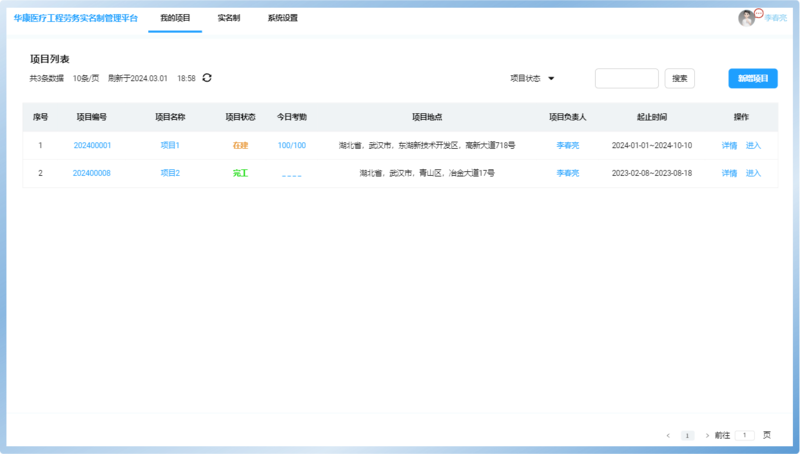This screenshot has height=454, width=800.
Task: Open the red message notification badge
Action: click(759, 13)
